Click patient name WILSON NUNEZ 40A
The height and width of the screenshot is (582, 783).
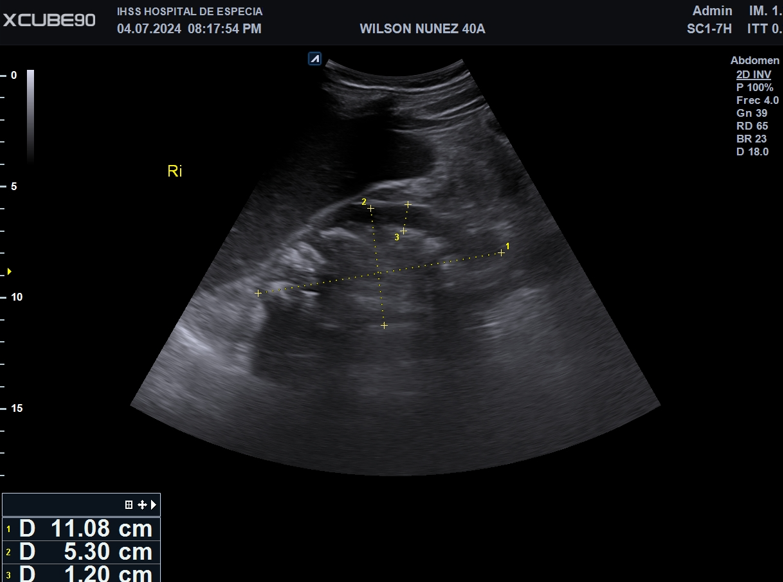tap(422, 29)
